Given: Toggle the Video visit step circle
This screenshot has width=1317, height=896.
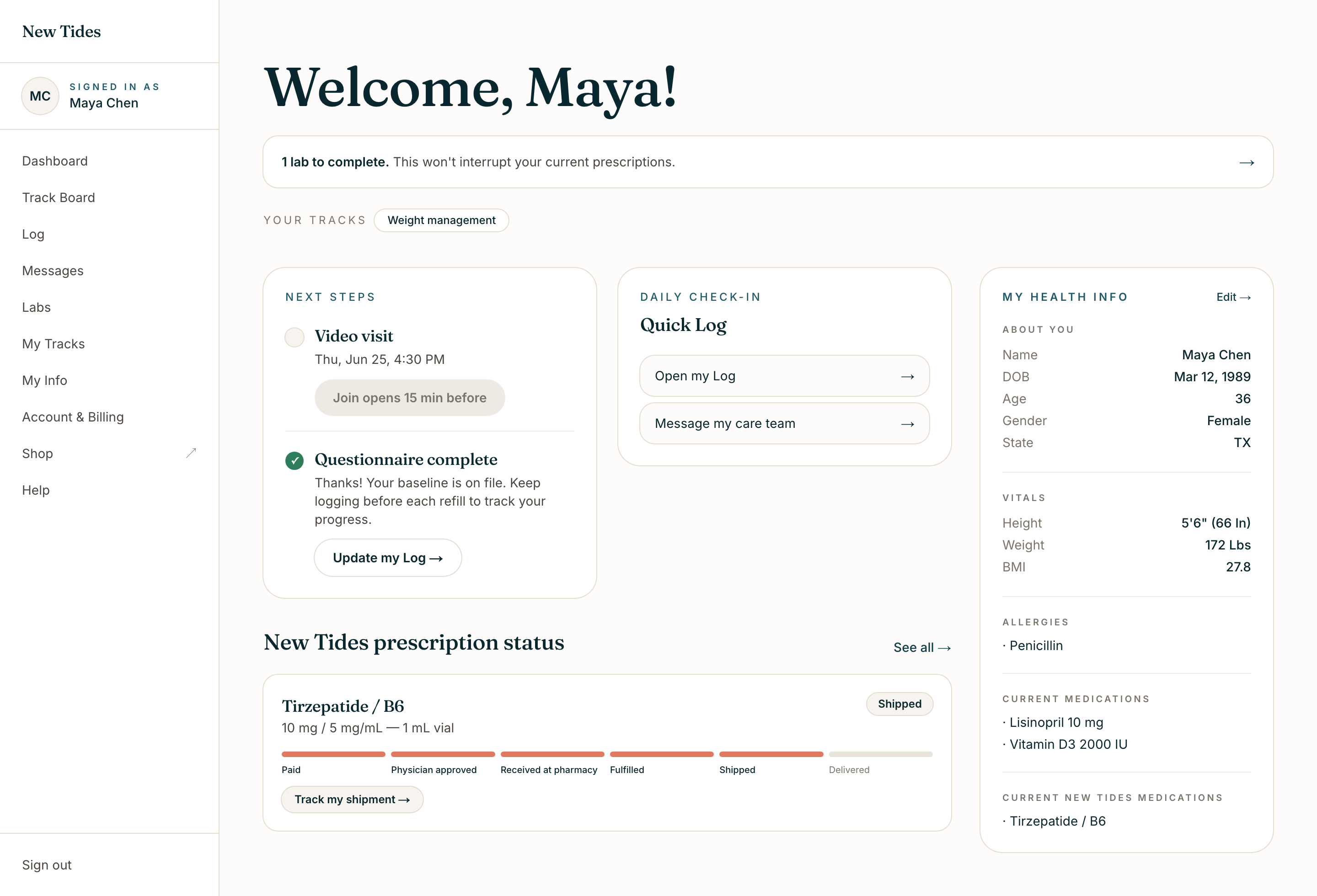Looking at the screenshot, I should pos(294,337).
